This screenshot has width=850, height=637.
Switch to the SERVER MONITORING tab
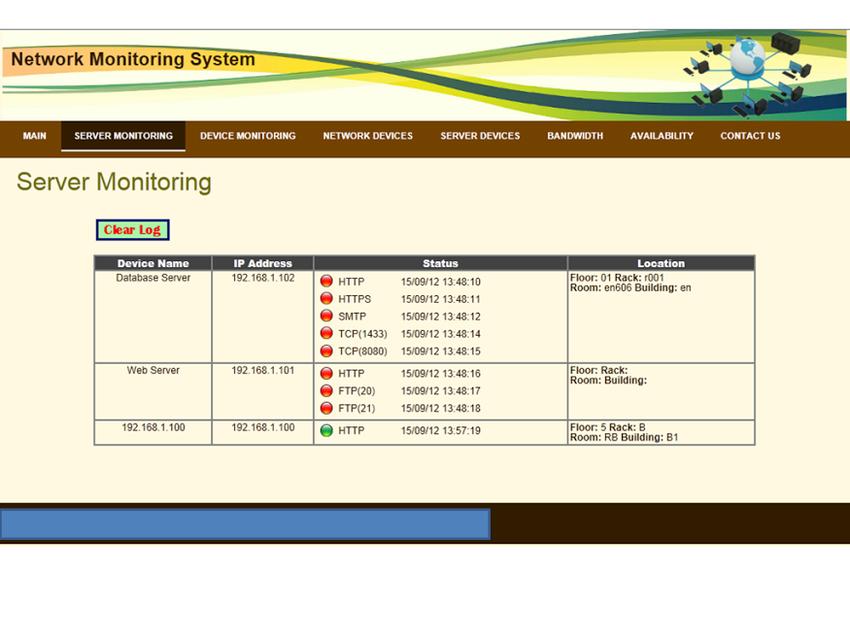coord(122,136)
